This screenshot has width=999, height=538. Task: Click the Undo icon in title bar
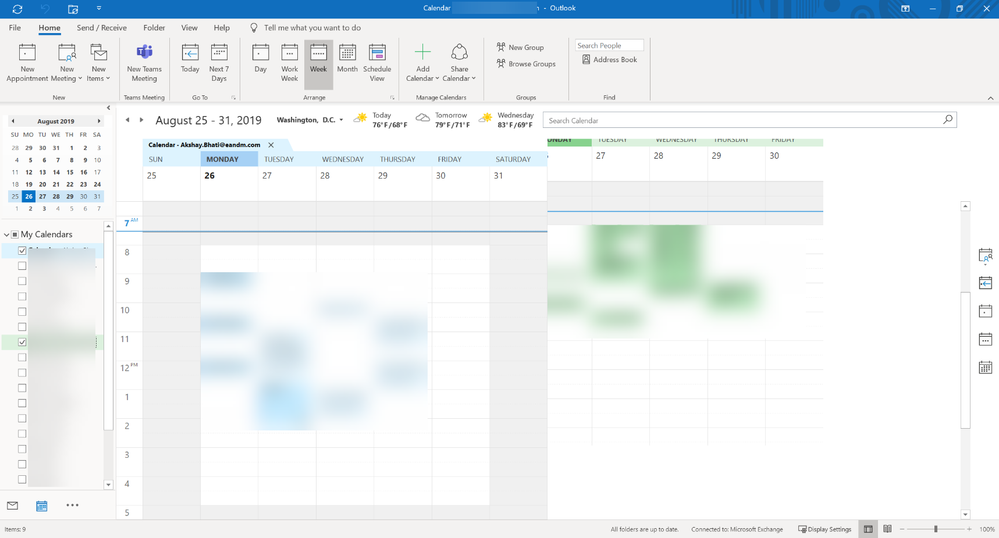[45, 9]
